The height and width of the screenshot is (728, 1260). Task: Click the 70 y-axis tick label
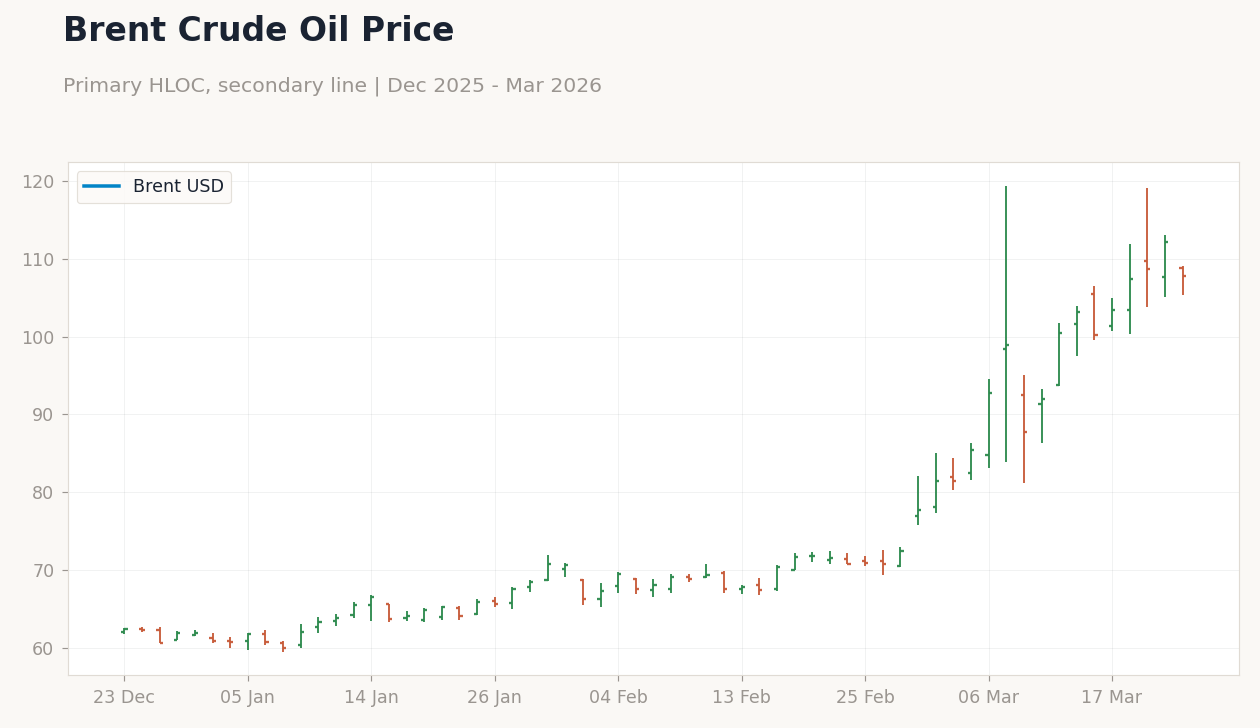point(43,571)
